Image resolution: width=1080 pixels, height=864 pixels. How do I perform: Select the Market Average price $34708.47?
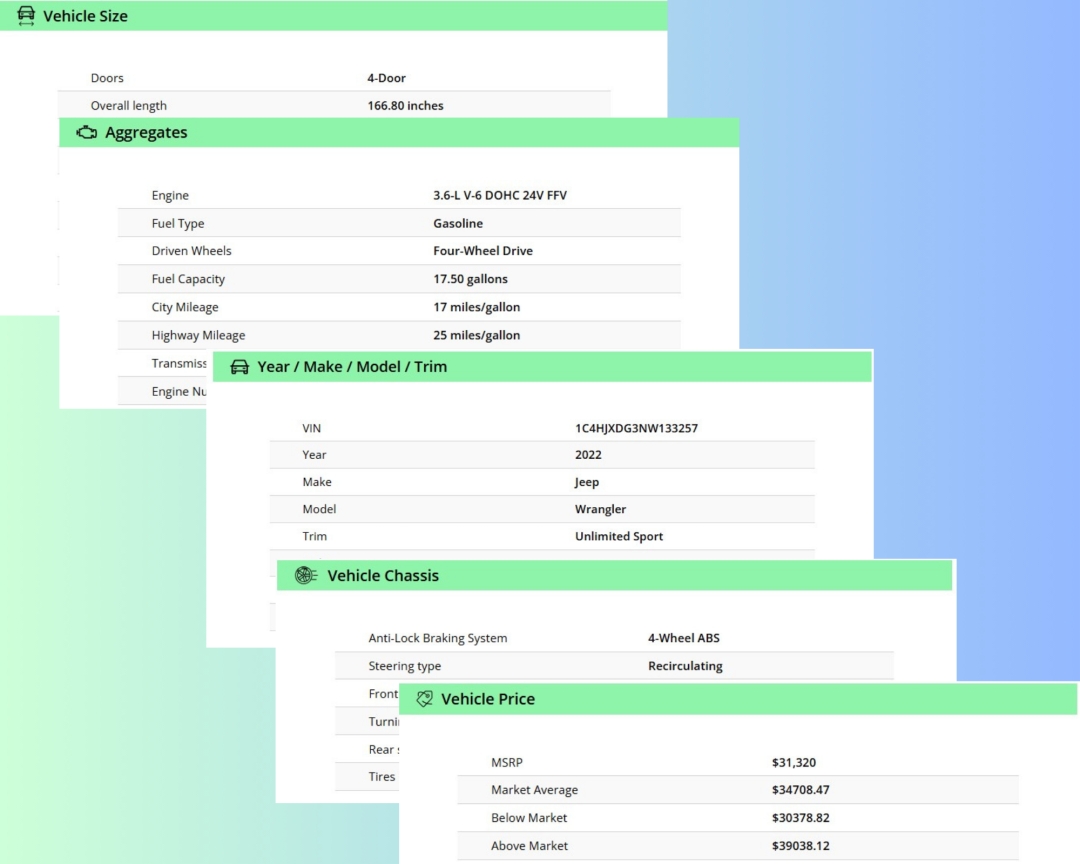click(800, 790)
